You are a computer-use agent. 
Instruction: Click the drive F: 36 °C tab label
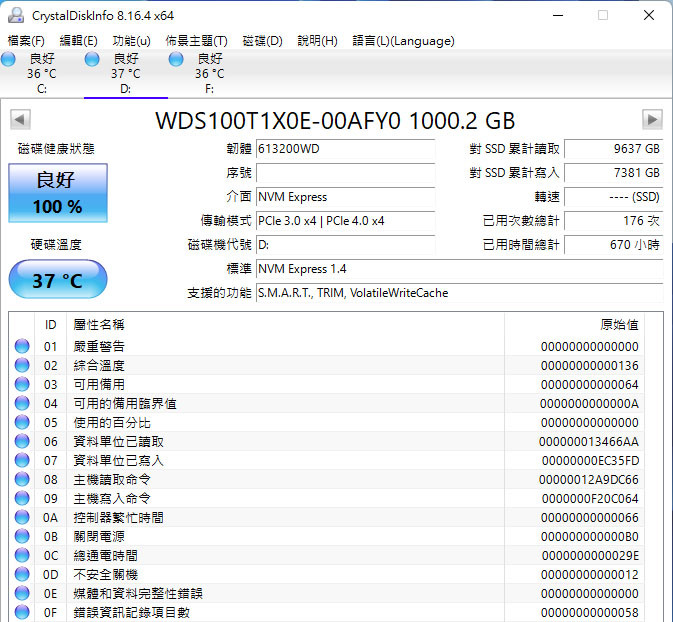click(209, 73)
